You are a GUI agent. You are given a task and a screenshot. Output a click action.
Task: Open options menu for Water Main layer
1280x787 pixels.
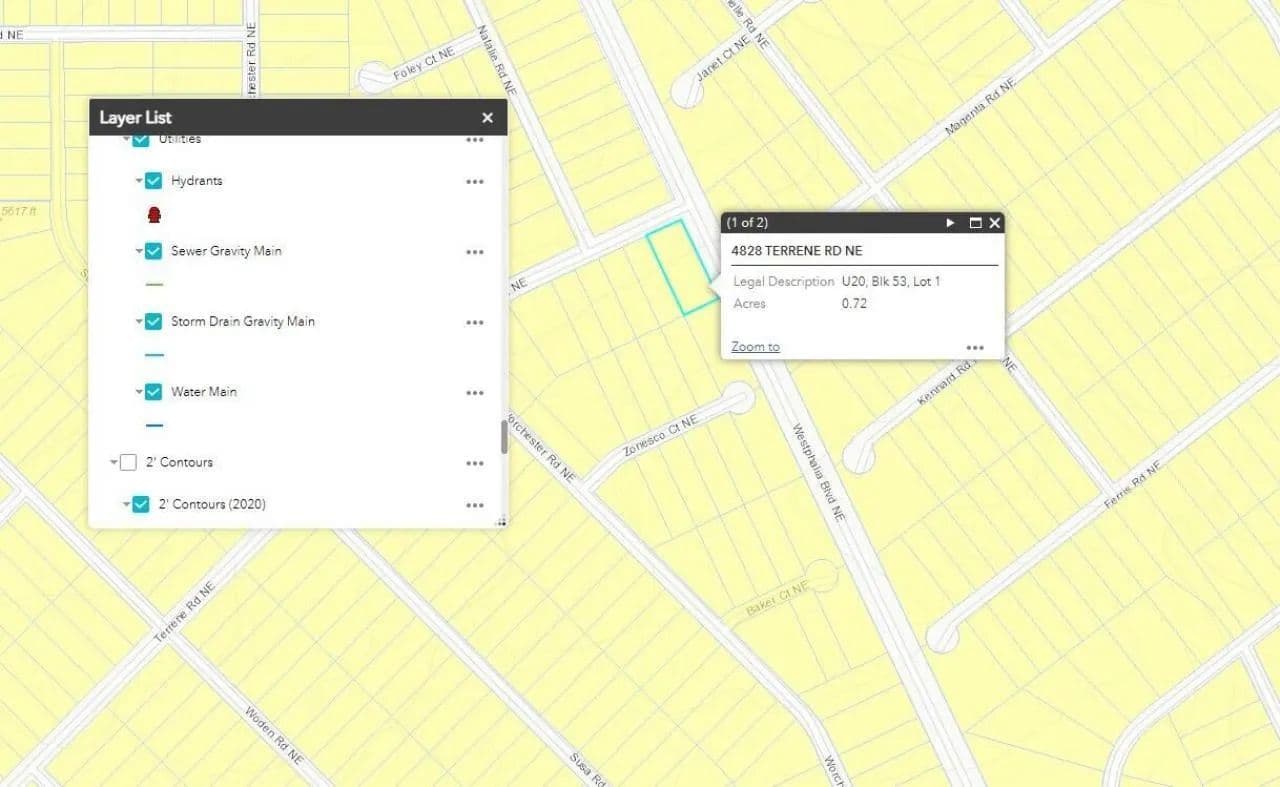(474, 393)
